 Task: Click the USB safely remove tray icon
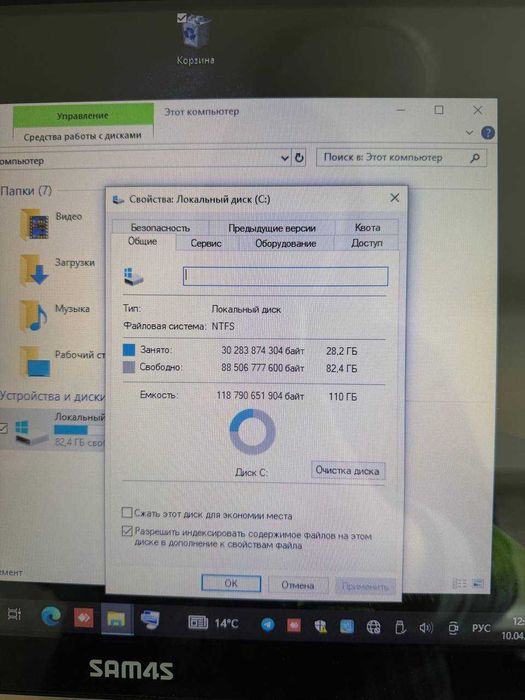(400, 628)
